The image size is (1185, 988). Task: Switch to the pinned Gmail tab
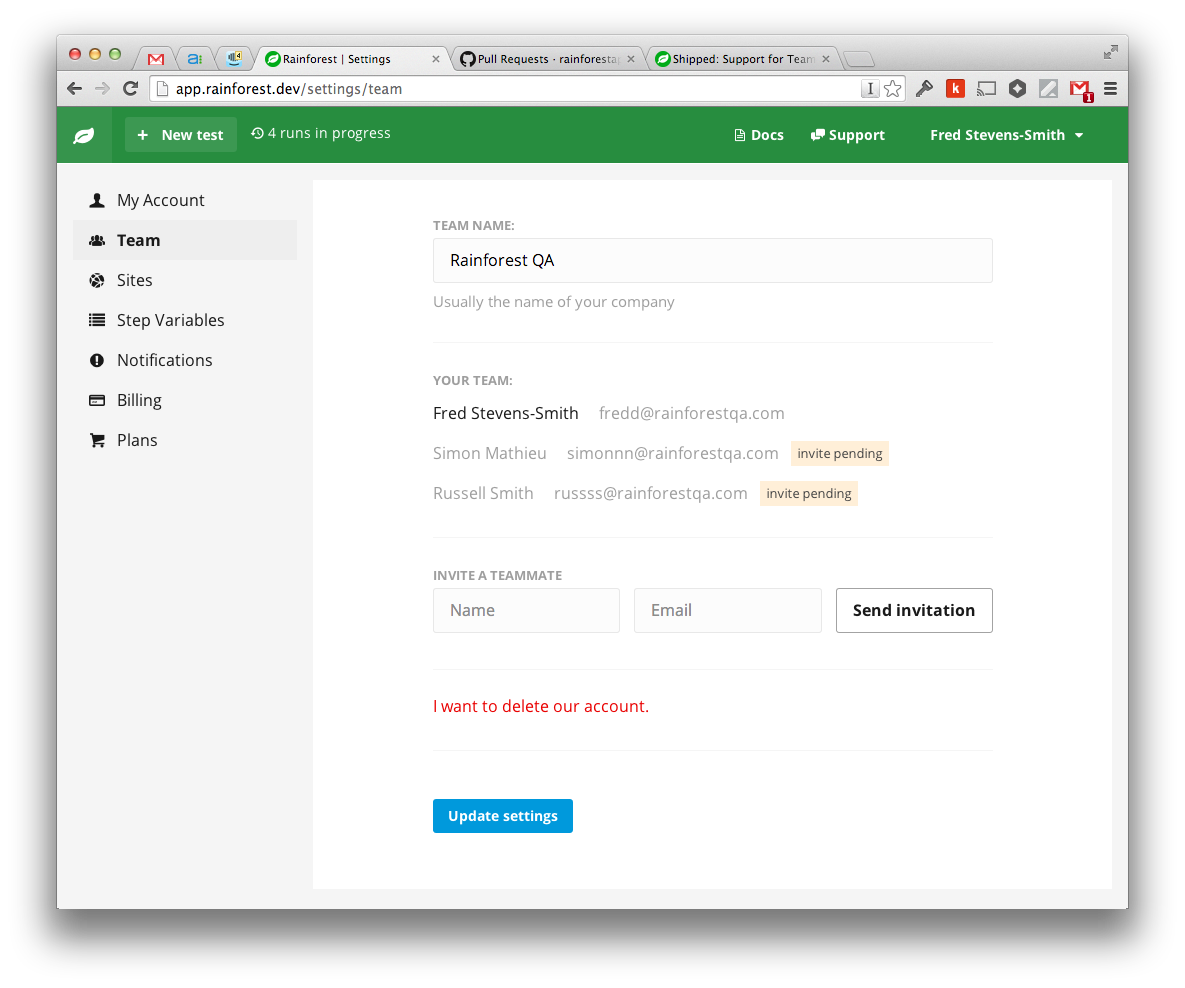(x=156, y=58)
